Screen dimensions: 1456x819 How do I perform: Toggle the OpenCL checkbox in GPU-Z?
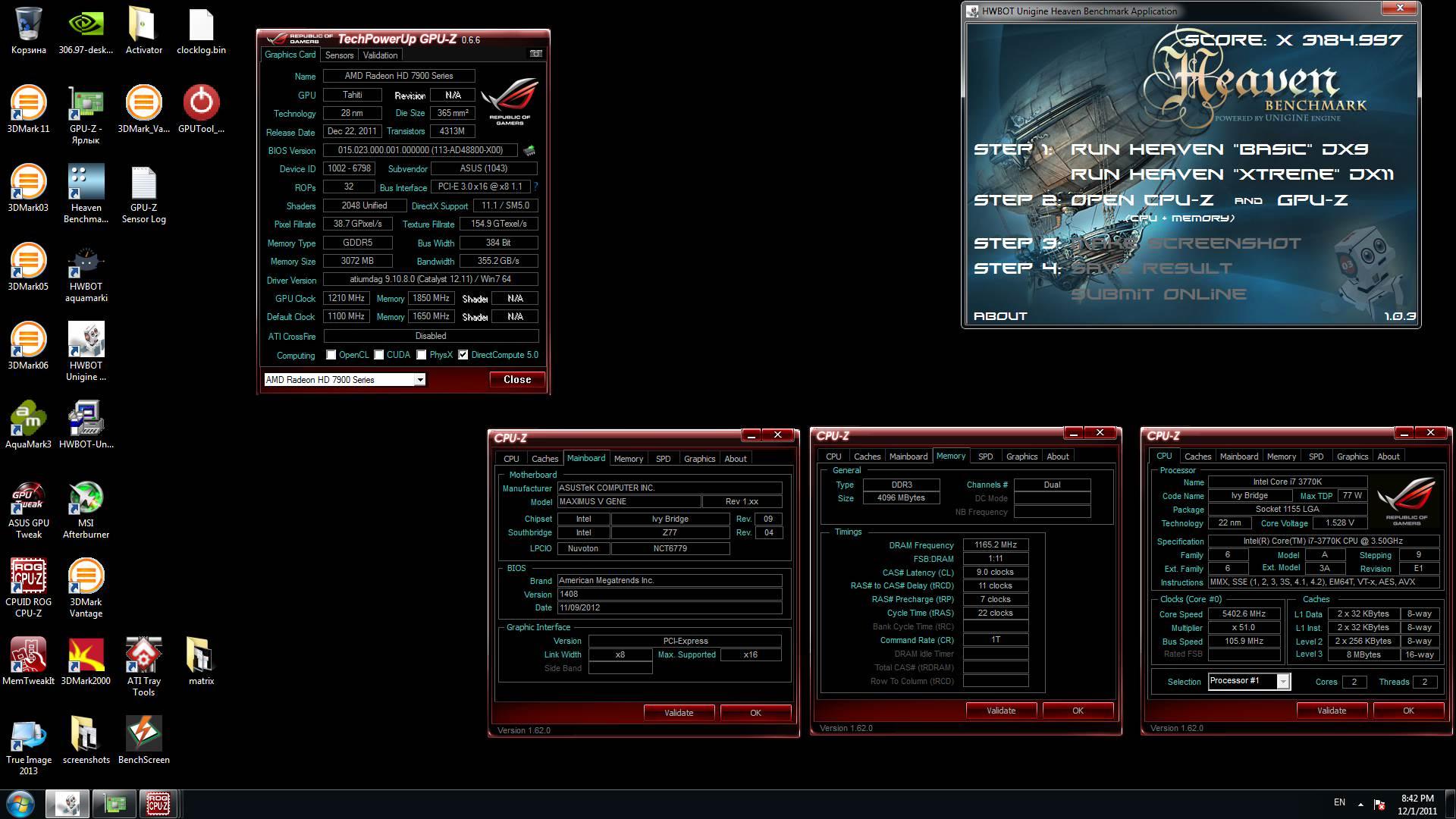click(331, 355)
